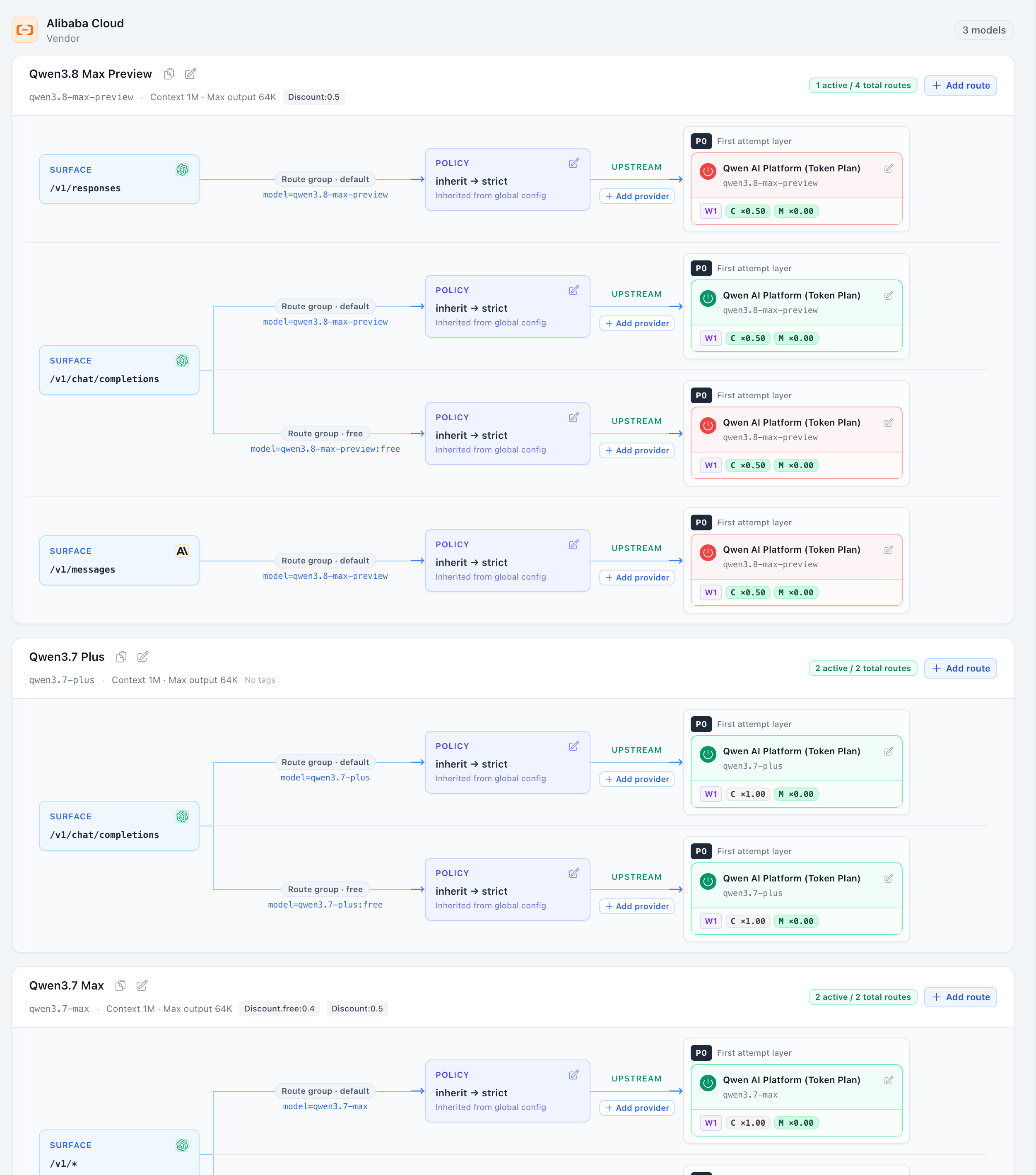Click Qwen3.7 Plus "2 active / 2 total routes" badge
The width and height of the screenshot is (1036, 1175).
coord(863,668)
